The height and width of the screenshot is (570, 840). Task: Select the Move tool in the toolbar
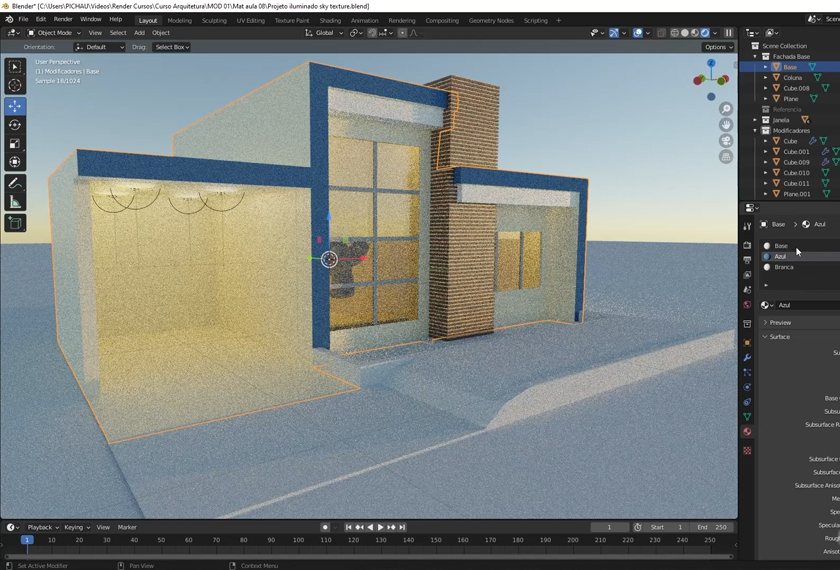pyautogui.click(x=15, y=106)
